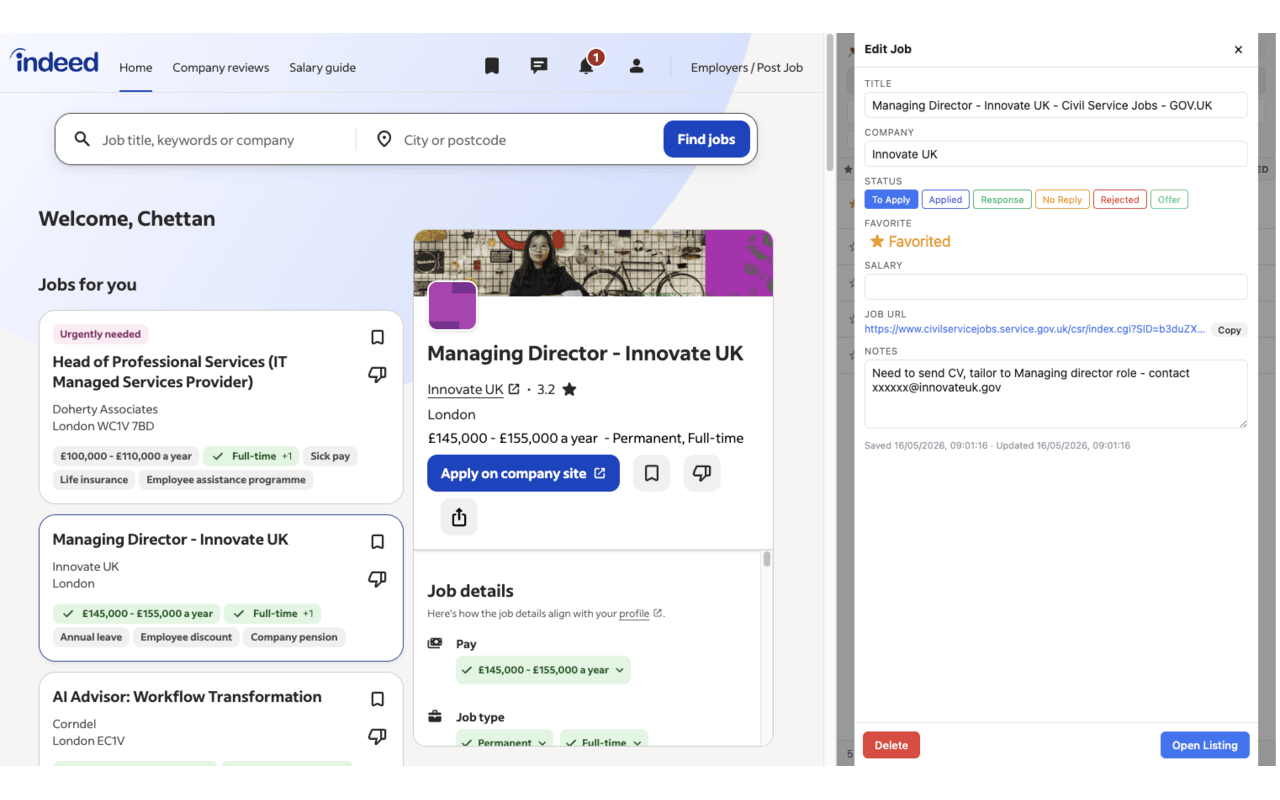Save the Head of Professional Services job

coord(377,338)
